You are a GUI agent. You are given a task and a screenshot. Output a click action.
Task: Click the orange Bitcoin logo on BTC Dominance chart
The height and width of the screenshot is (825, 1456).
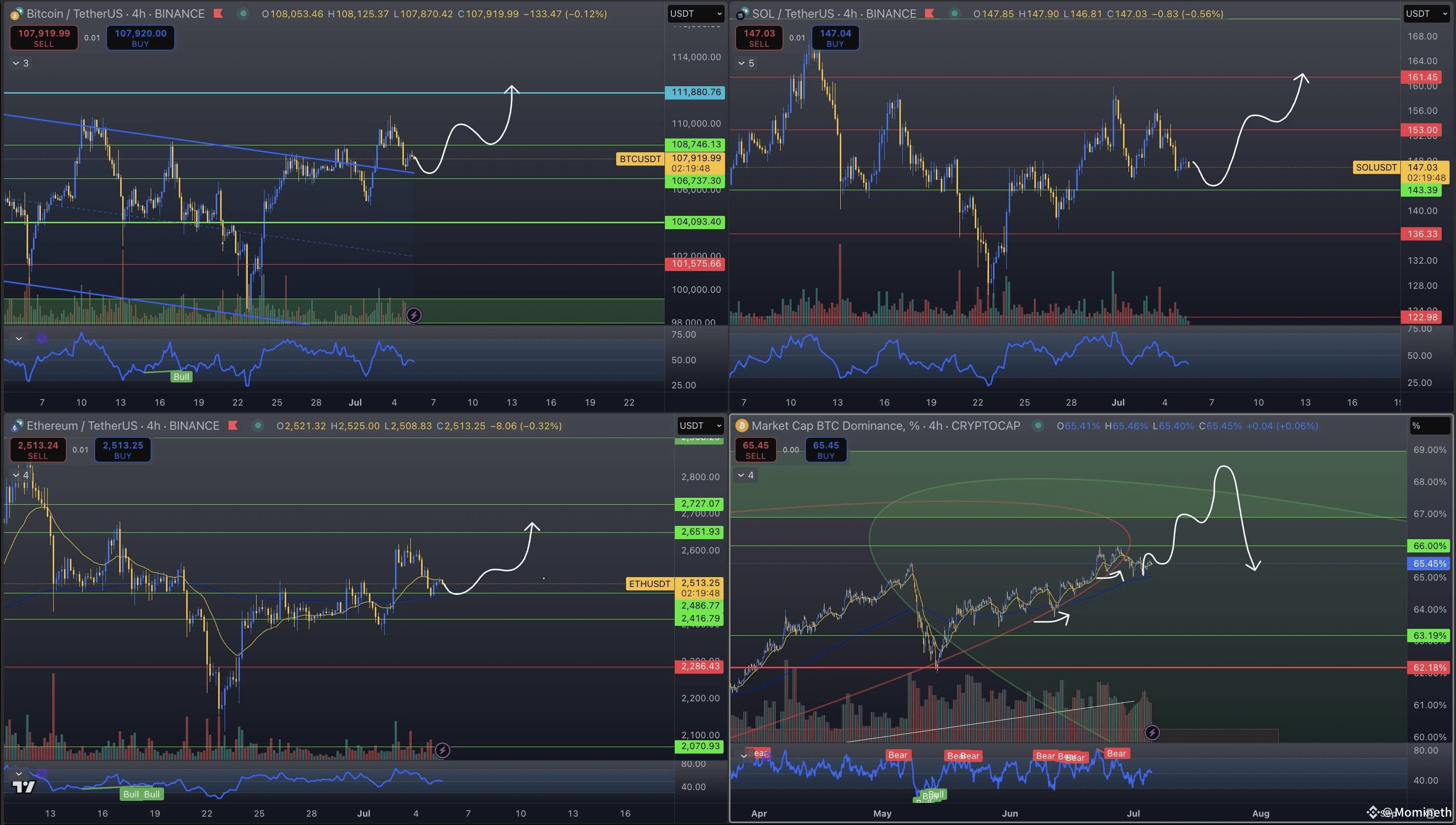pyautogui.click(x=742, y=425)
